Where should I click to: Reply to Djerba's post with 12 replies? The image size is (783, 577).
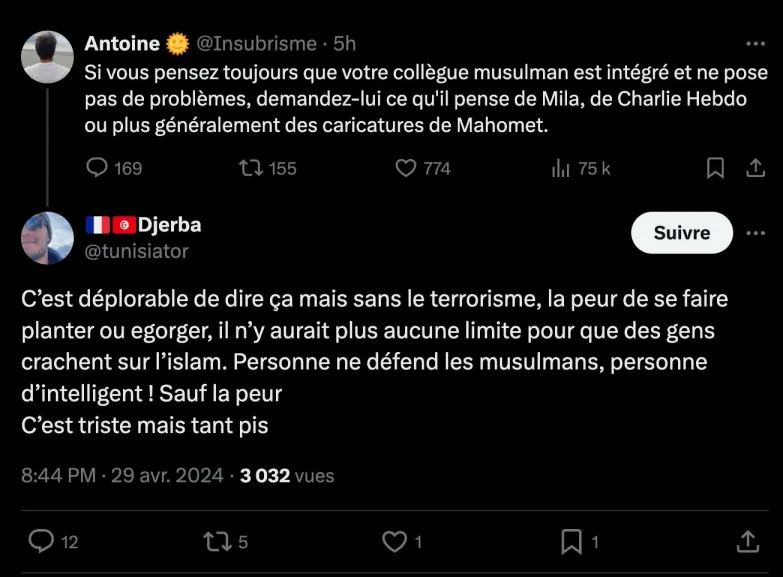click(x=41, y=541)
